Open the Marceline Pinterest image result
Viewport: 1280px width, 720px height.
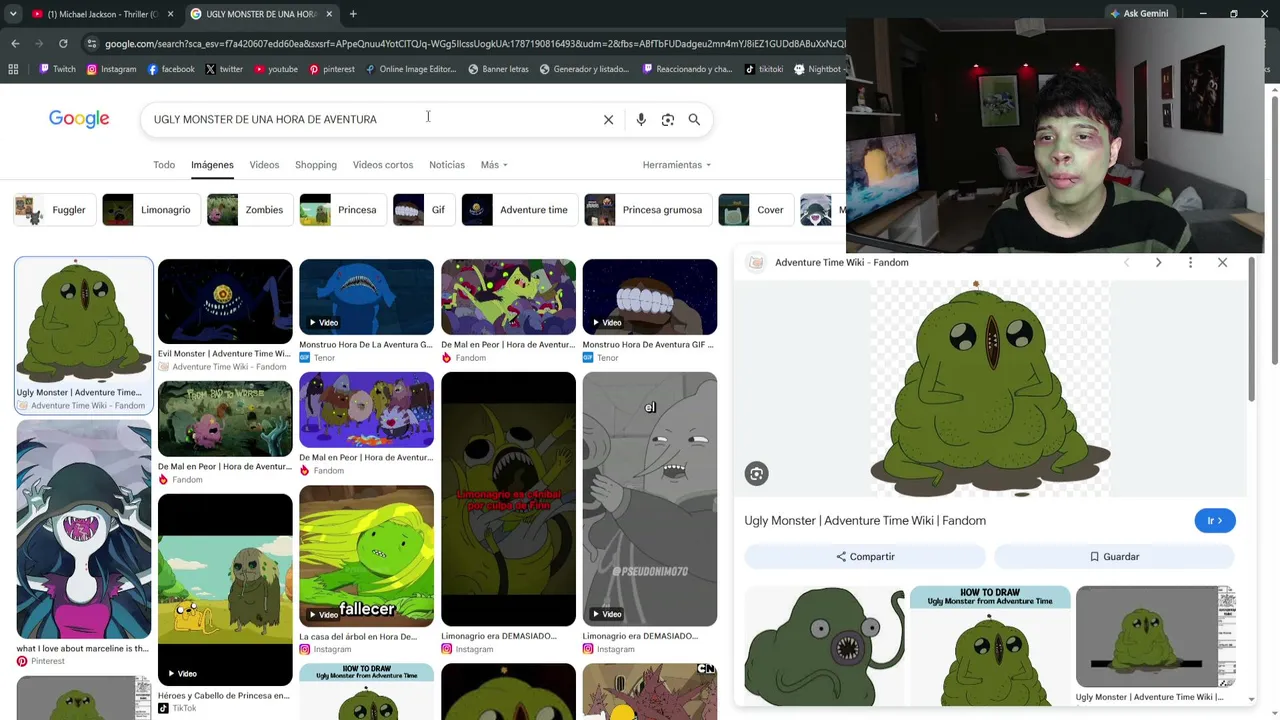point(84,530)
